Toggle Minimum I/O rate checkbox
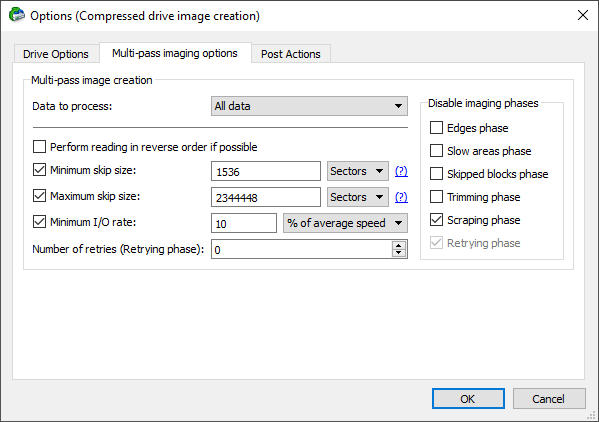The width and height of the screenshot is (599, 422). [x=39, y=222]
